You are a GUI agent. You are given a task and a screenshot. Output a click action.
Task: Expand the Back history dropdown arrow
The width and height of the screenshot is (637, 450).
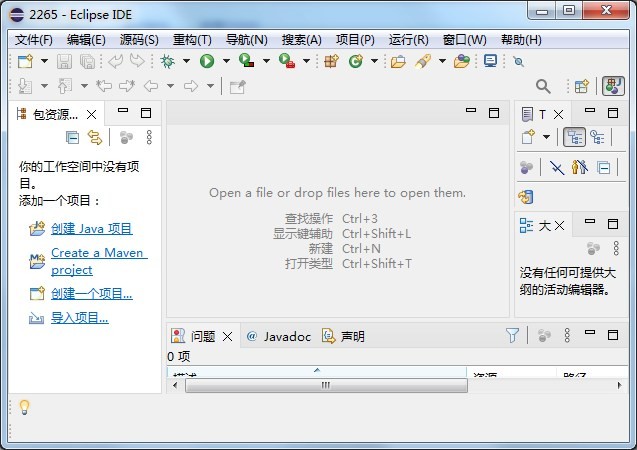(x=171, y=86)
